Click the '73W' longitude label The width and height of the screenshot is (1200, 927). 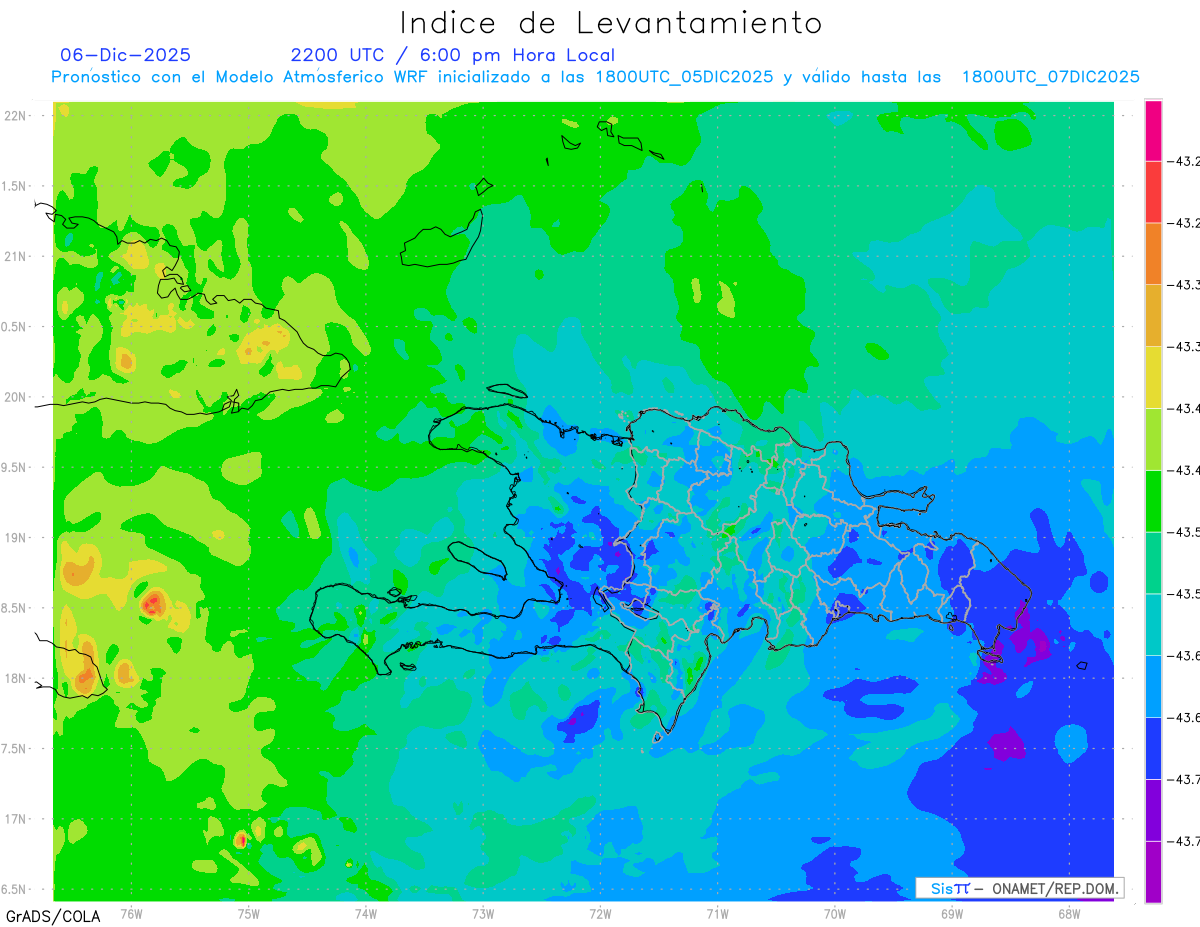pyautogui.click(x=483, y=913)
